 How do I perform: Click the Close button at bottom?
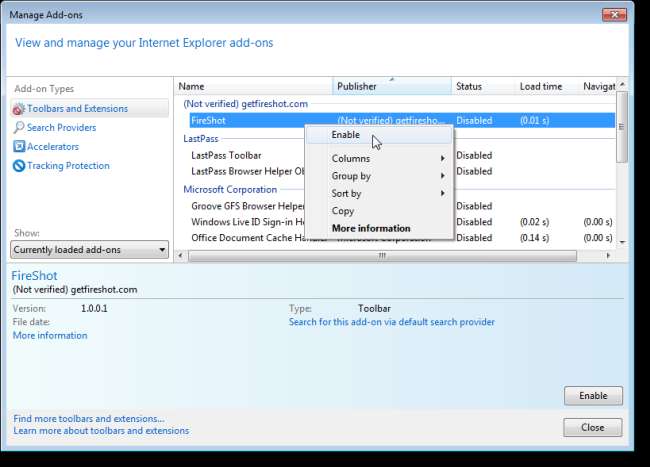pyautogui.click(x=593, y=427)
